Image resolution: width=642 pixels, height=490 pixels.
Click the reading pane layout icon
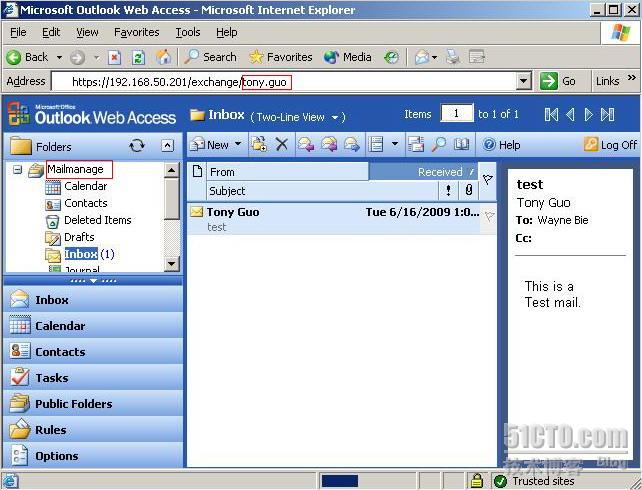(376, 144)
